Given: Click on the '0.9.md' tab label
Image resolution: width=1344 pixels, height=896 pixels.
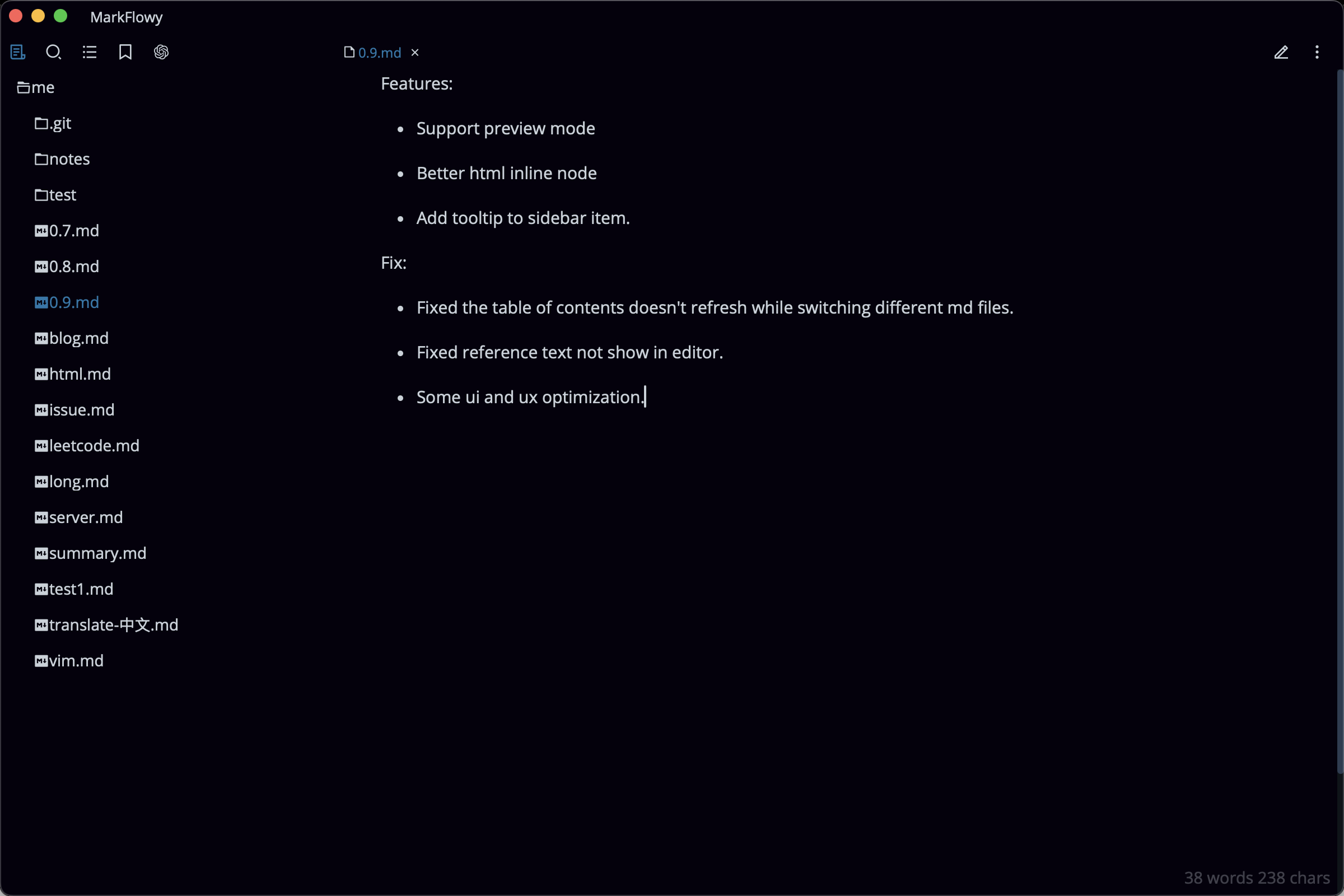Looking at the screenshot, I should pyautogui.click(x=378, y=52).
